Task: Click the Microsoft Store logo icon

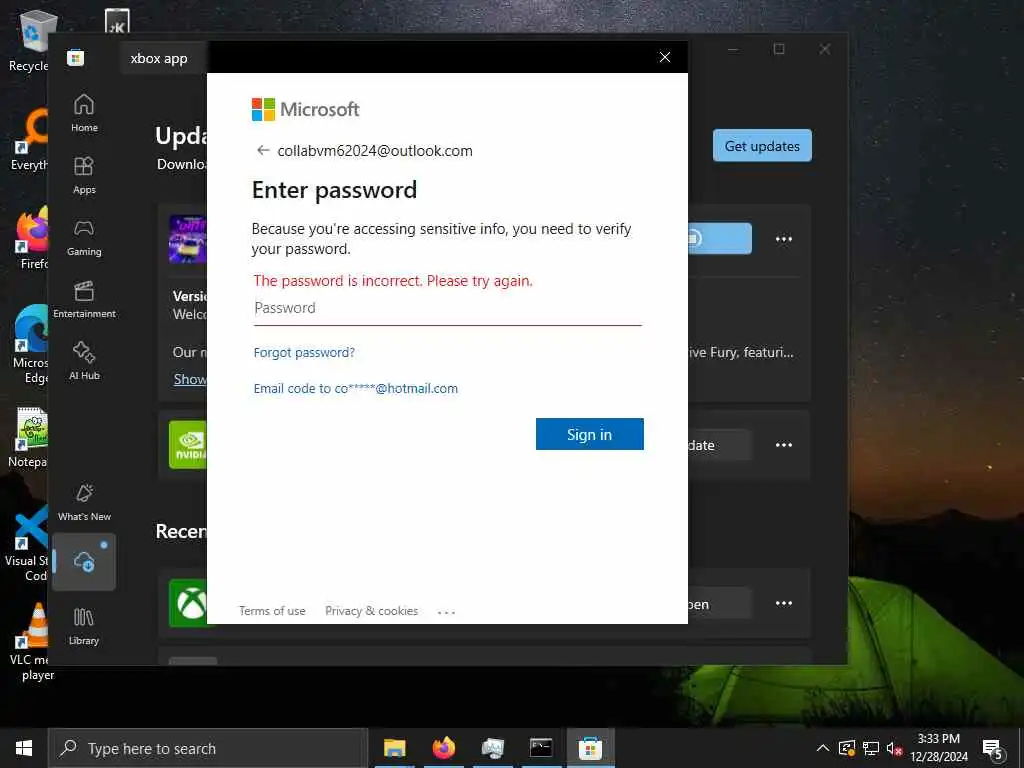Action: (76, 58)
